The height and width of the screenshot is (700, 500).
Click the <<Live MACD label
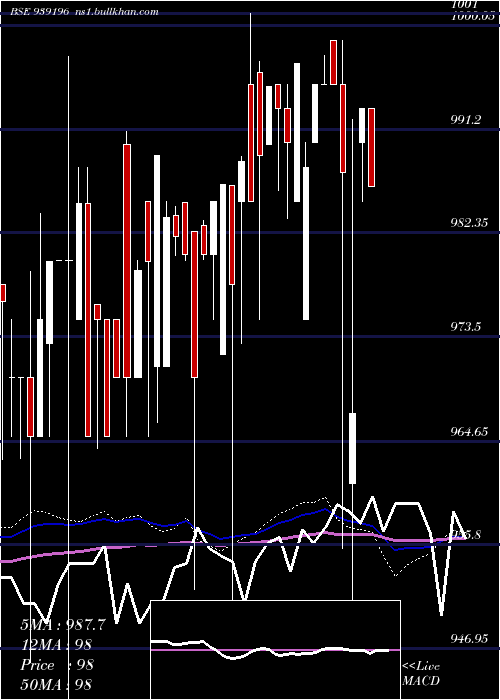coord(421,674)
